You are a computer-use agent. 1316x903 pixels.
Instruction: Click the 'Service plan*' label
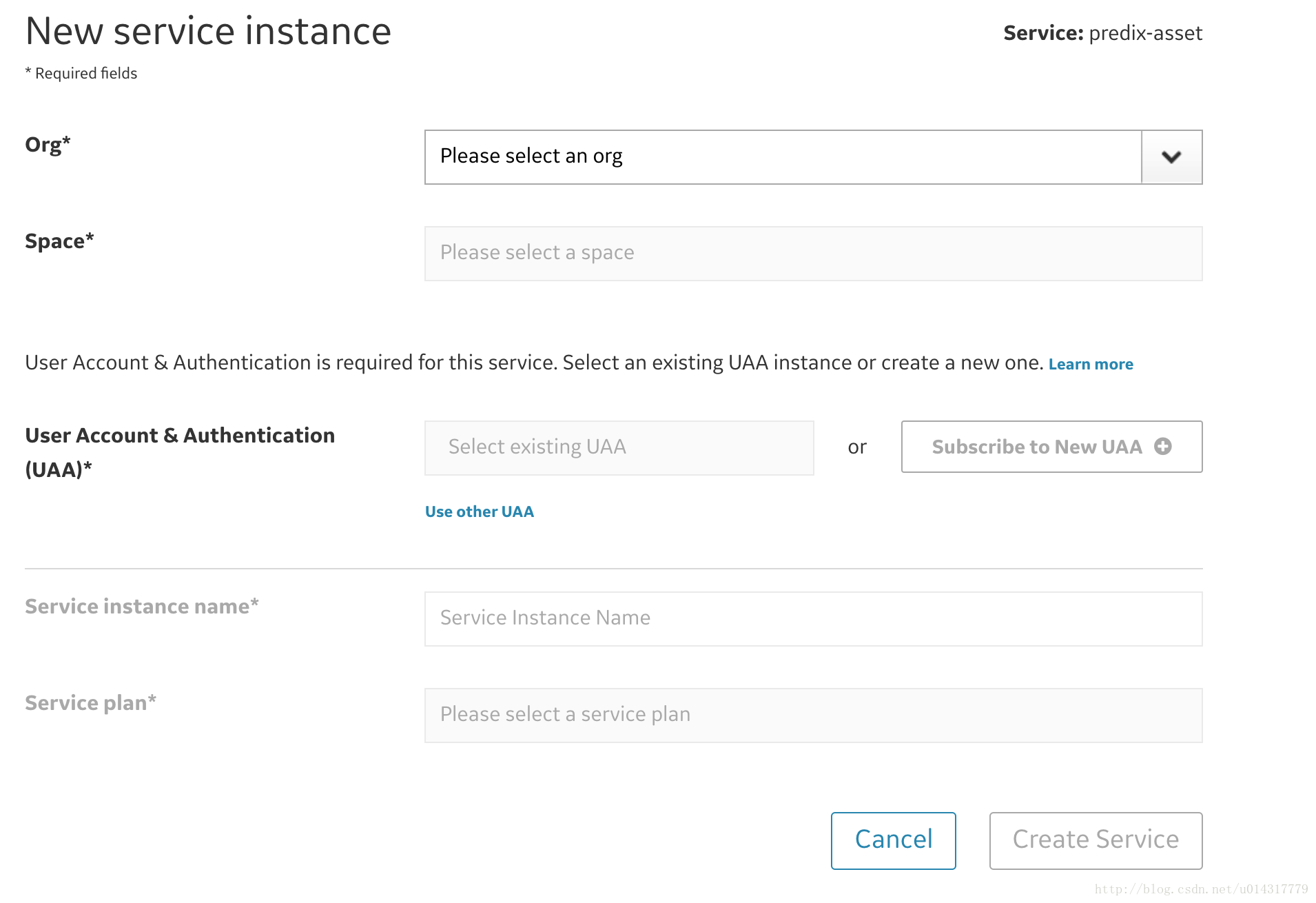(x=90, y=703)
